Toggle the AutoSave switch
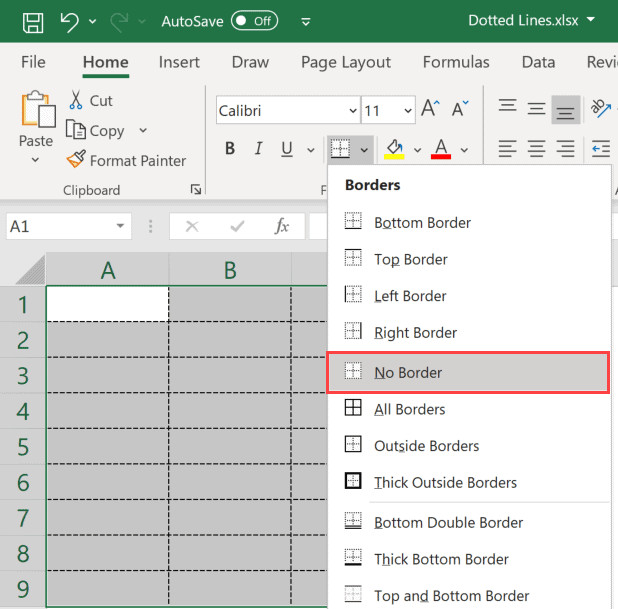Viewport: 618px width, 609px height. click(x=254, y=21)
